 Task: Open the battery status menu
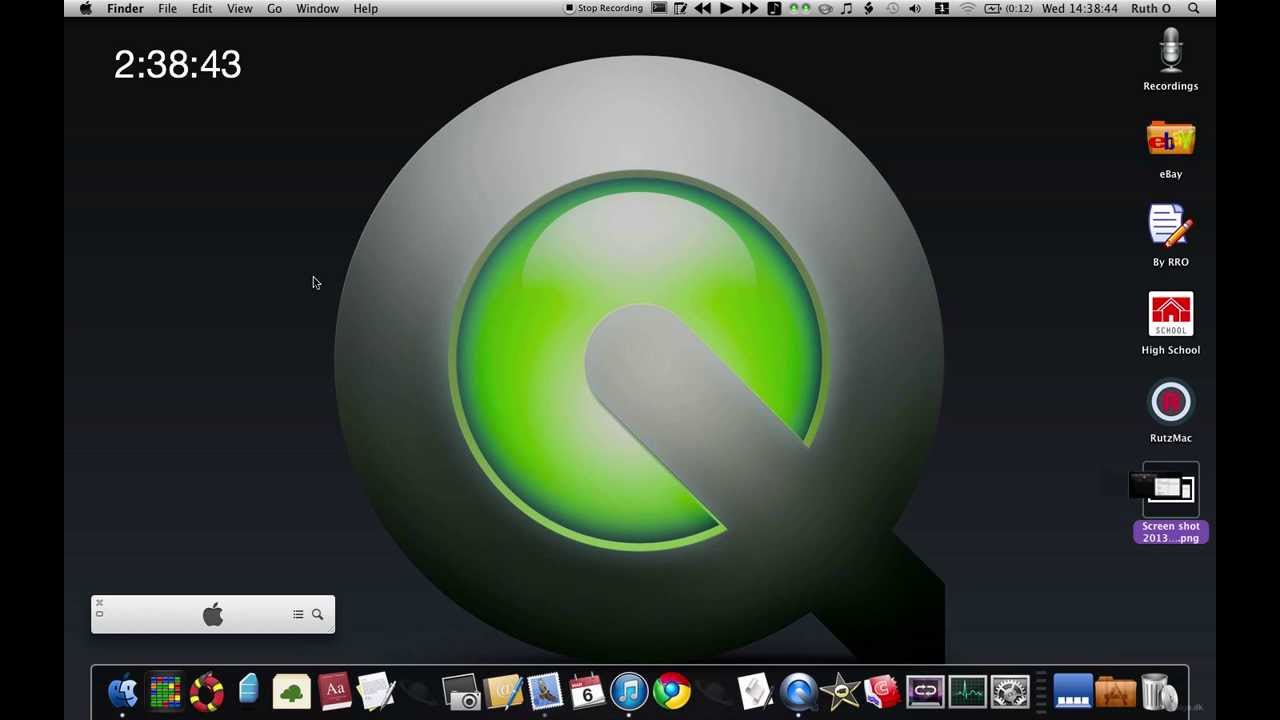click(1007, 8)
